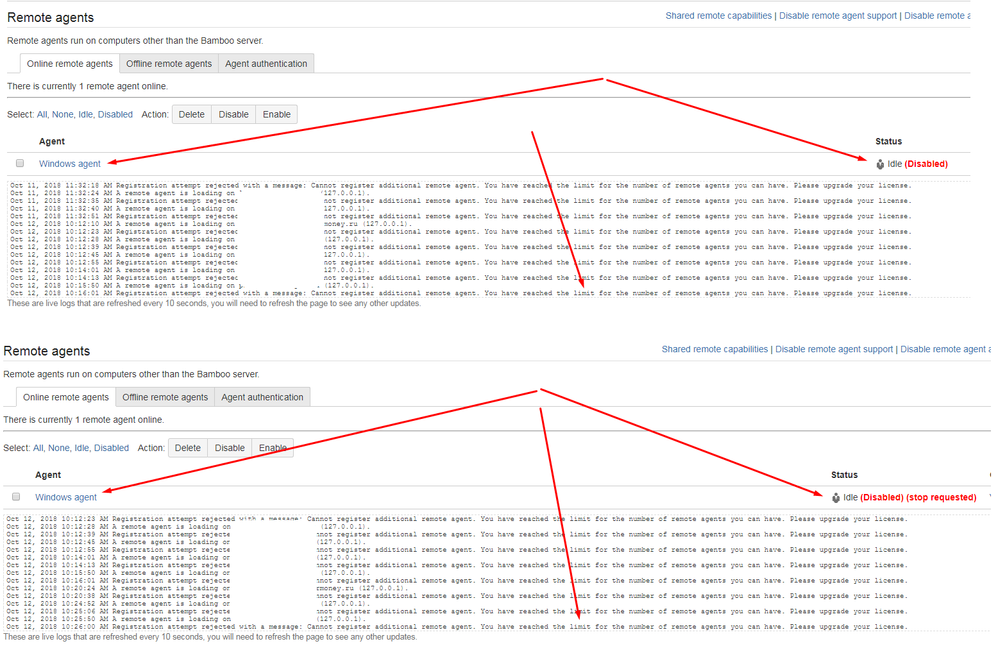Screen dimensions: 998x666
Task: Click log line 'Oct 11, 2018 11:32:40 AM'
Action: [190, 209]
